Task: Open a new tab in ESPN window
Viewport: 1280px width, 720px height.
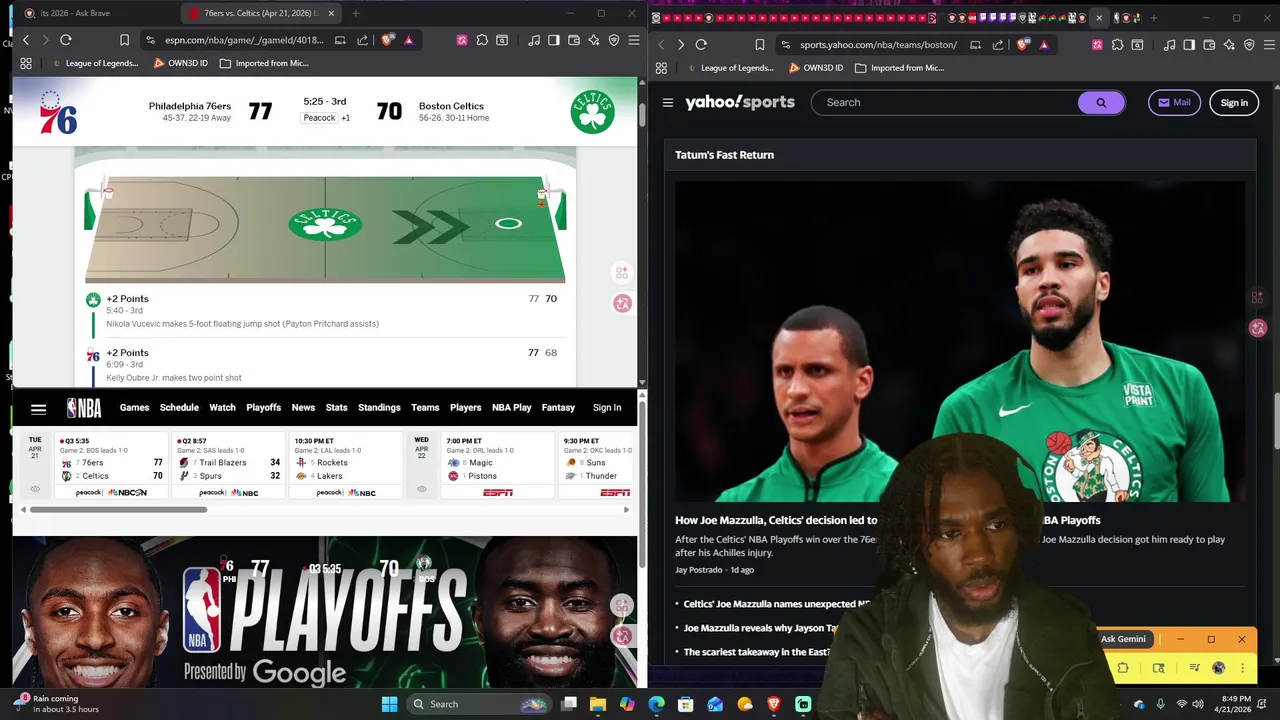Action: (355, 13)
